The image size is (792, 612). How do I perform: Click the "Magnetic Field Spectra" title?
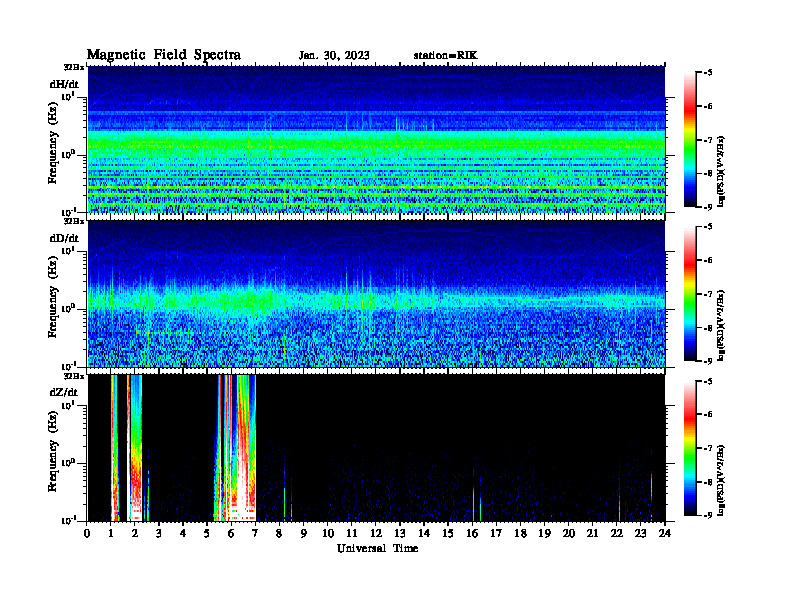pos(164,55)
